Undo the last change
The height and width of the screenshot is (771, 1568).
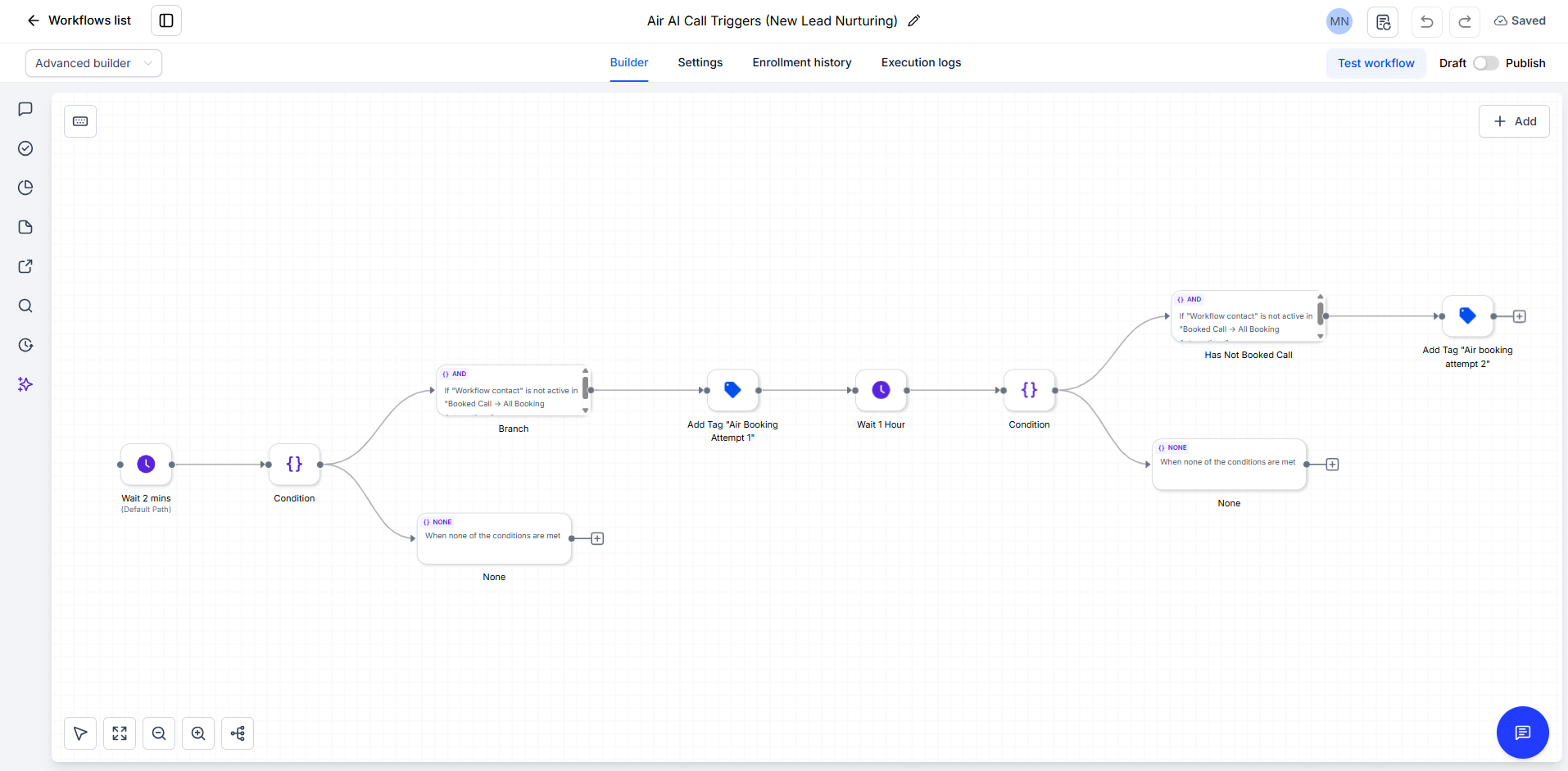[1426, 21]
